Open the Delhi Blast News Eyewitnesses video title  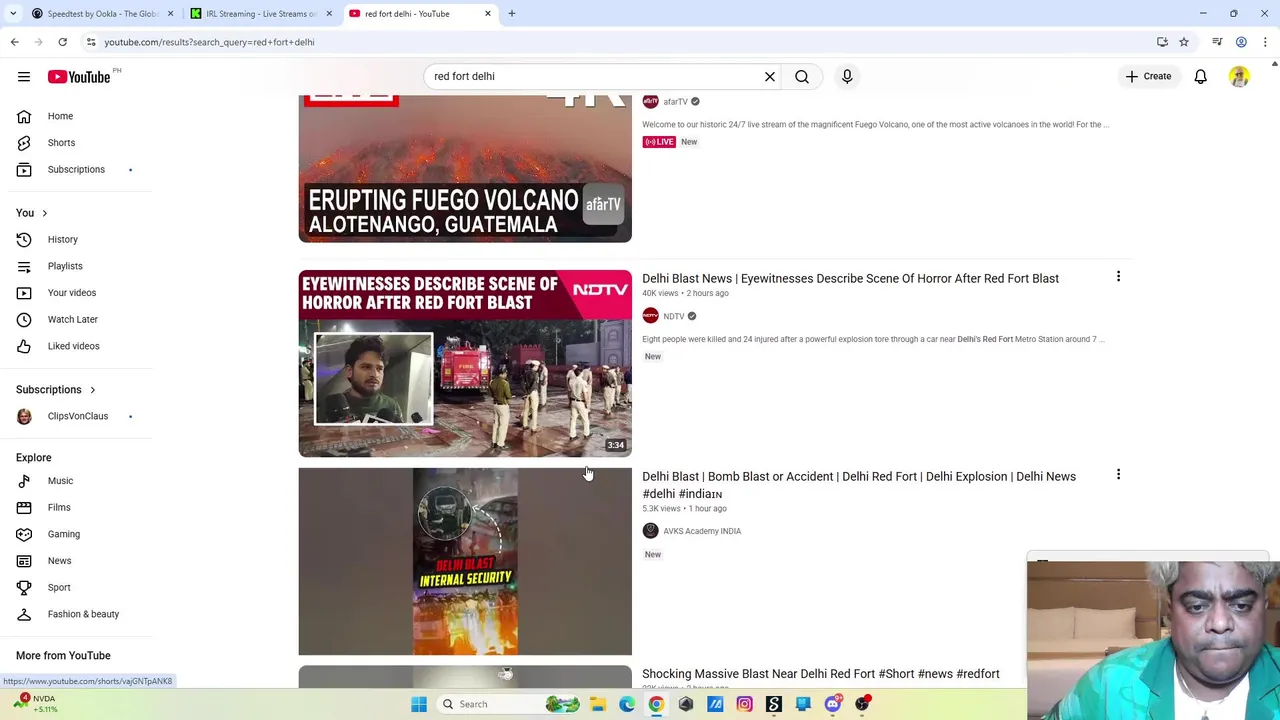[x=850, y=279]
